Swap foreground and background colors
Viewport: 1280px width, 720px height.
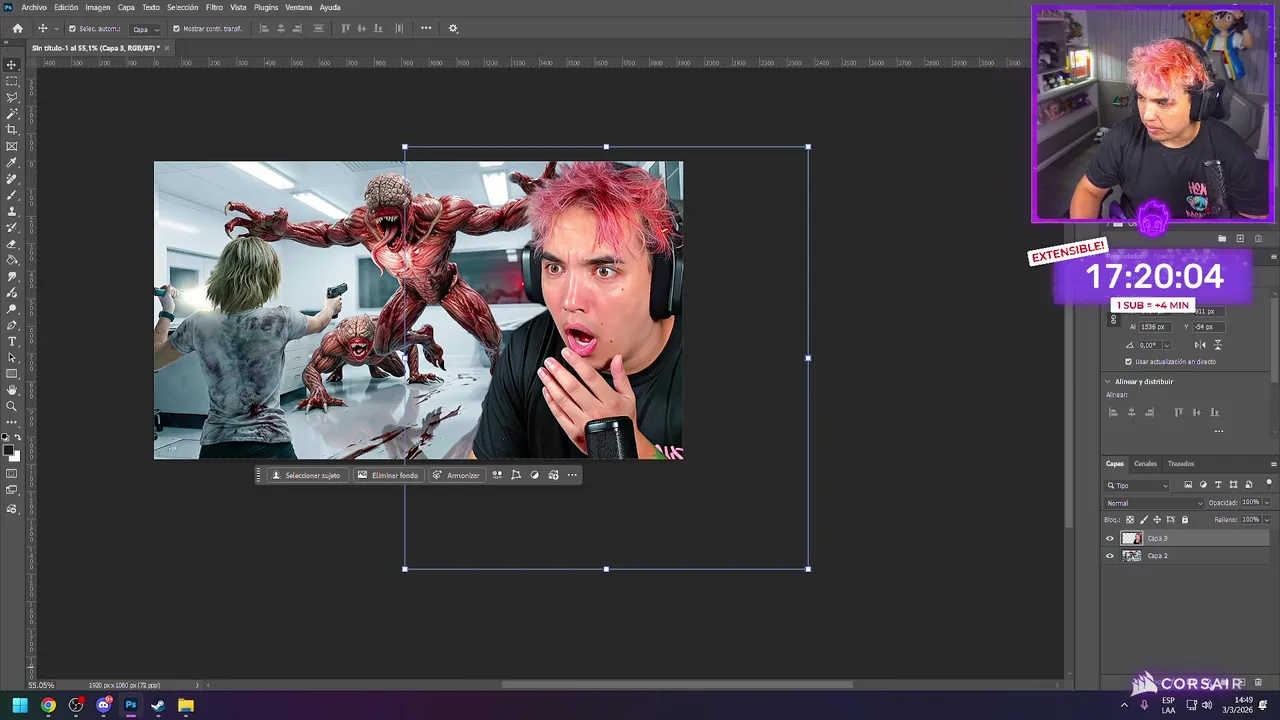point(17,438)
